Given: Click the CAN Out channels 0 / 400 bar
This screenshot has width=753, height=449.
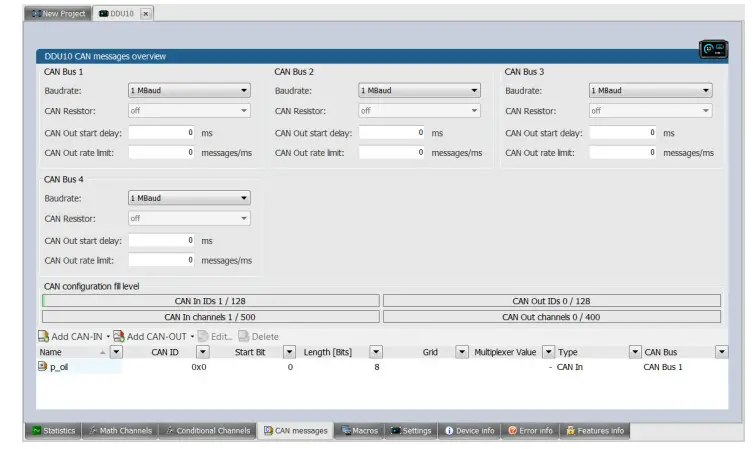Looking at the screenshot, I should [552, 316].
